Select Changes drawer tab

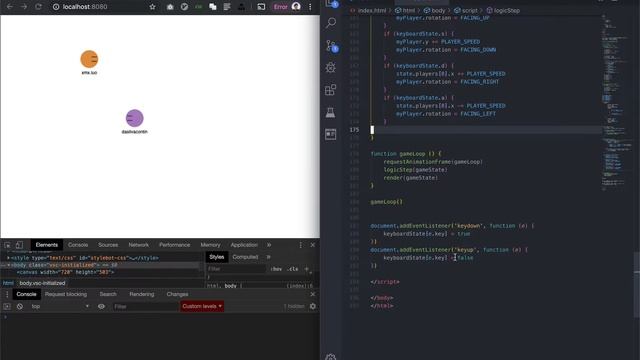click(x=177, y=294)
